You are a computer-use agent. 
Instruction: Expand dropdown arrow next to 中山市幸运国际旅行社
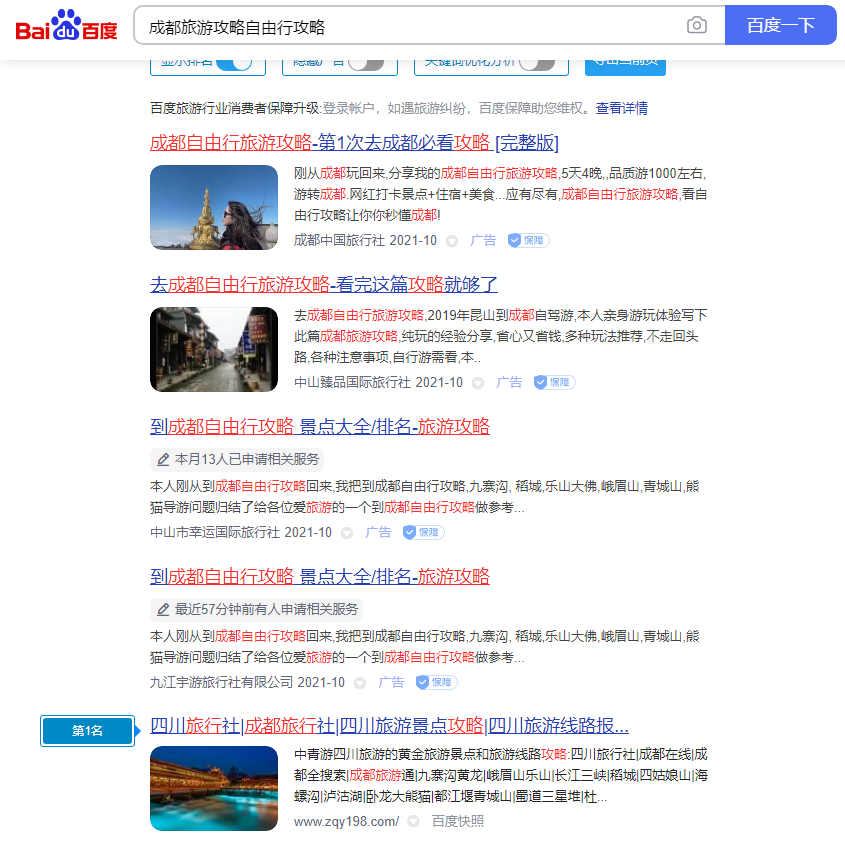pos(347,533)
